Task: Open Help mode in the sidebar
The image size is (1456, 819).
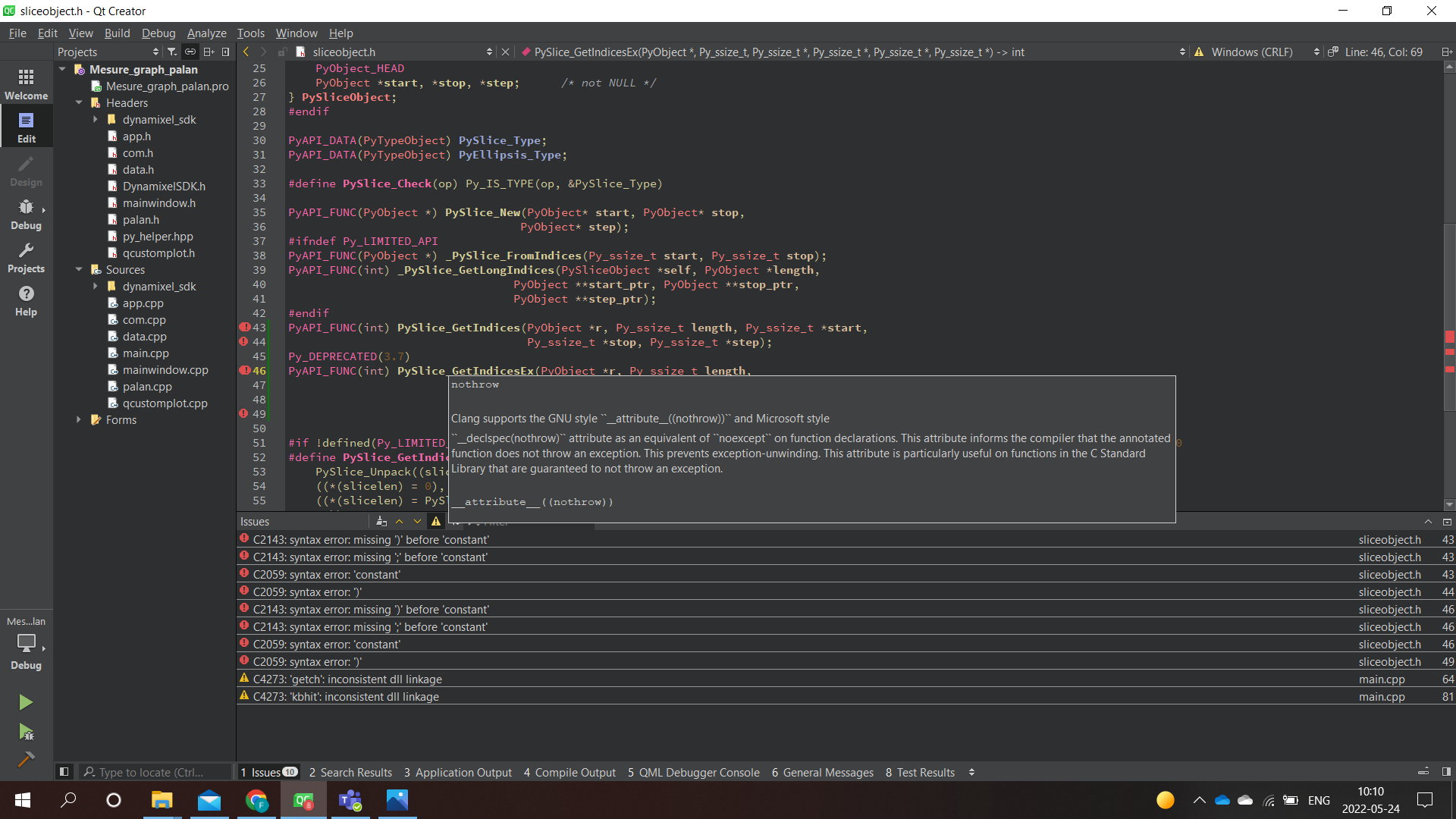Action: tap(26, 300)
